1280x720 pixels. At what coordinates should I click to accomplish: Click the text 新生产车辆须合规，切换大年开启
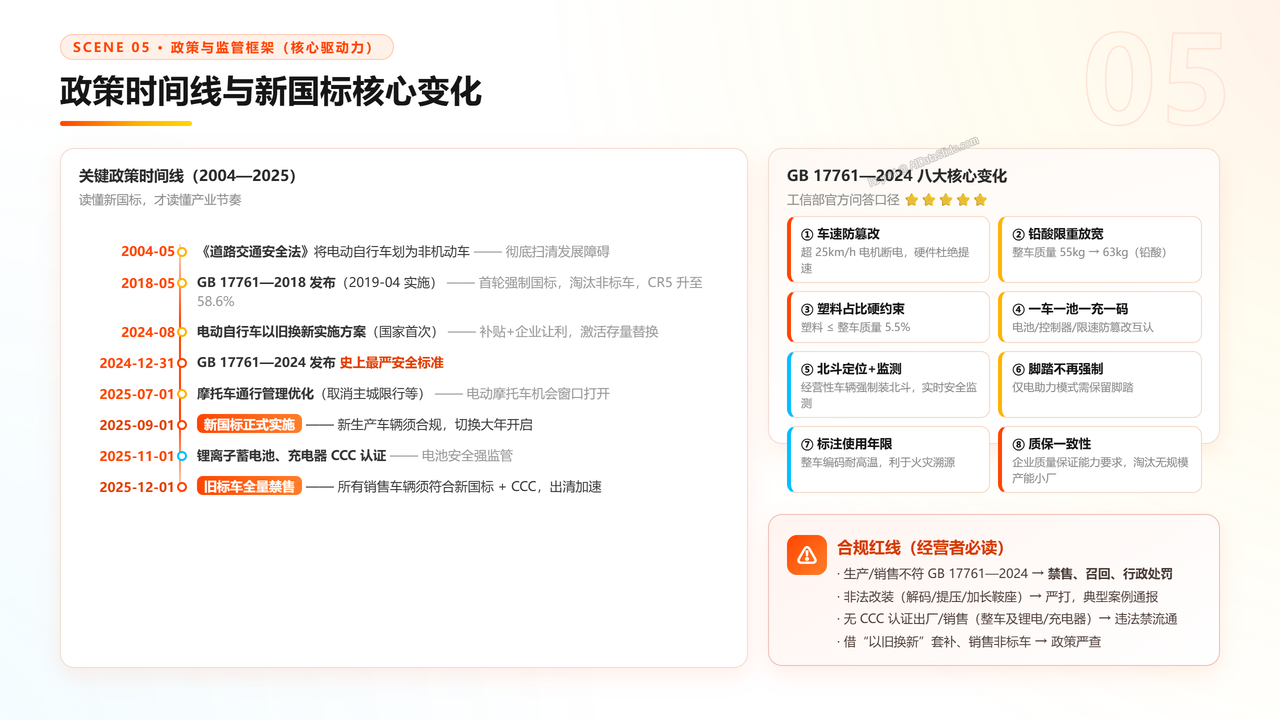point(435,425)
